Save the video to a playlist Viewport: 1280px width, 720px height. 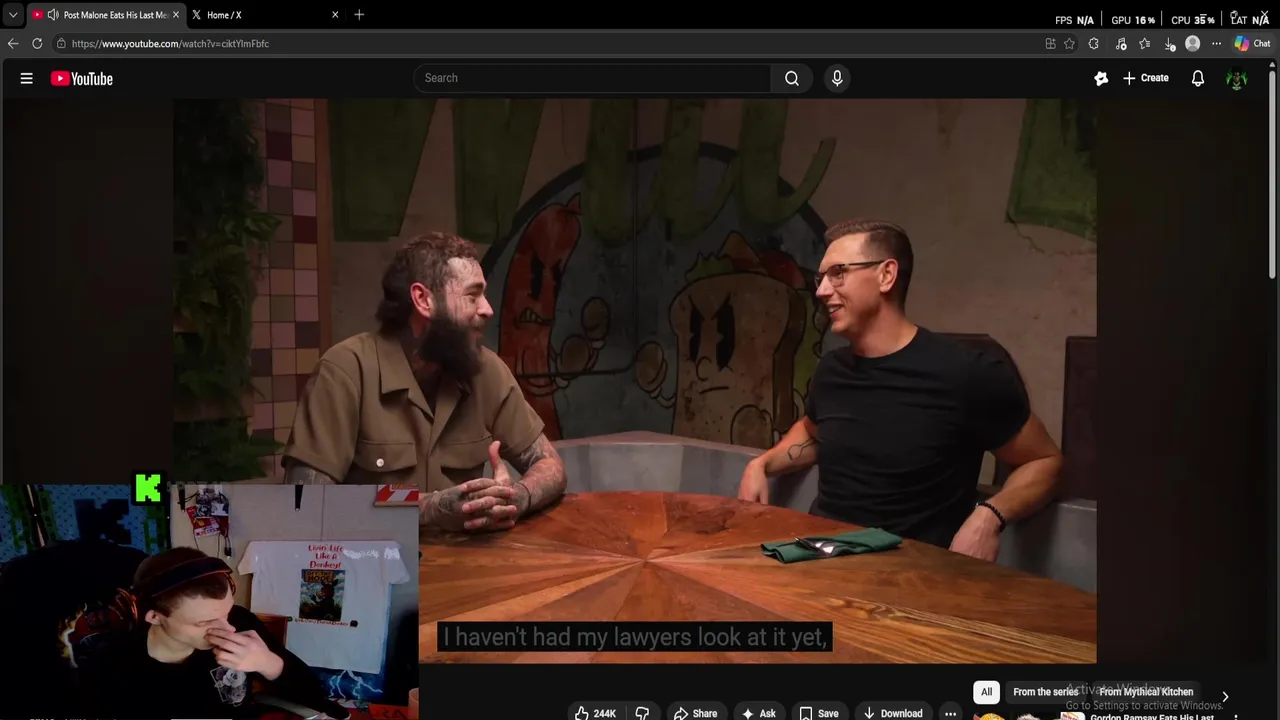click(x=818, y=713)
